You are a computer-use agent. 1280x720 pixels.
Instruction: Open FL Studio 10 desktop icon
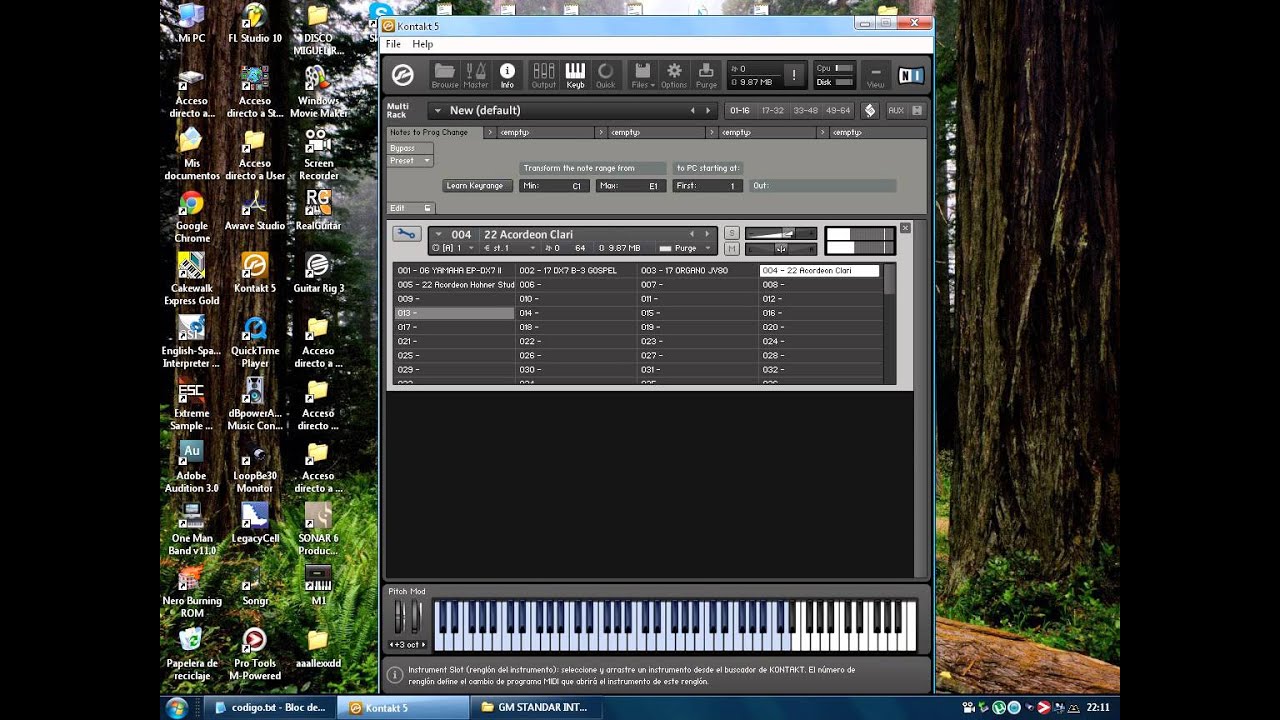point(255,25)
